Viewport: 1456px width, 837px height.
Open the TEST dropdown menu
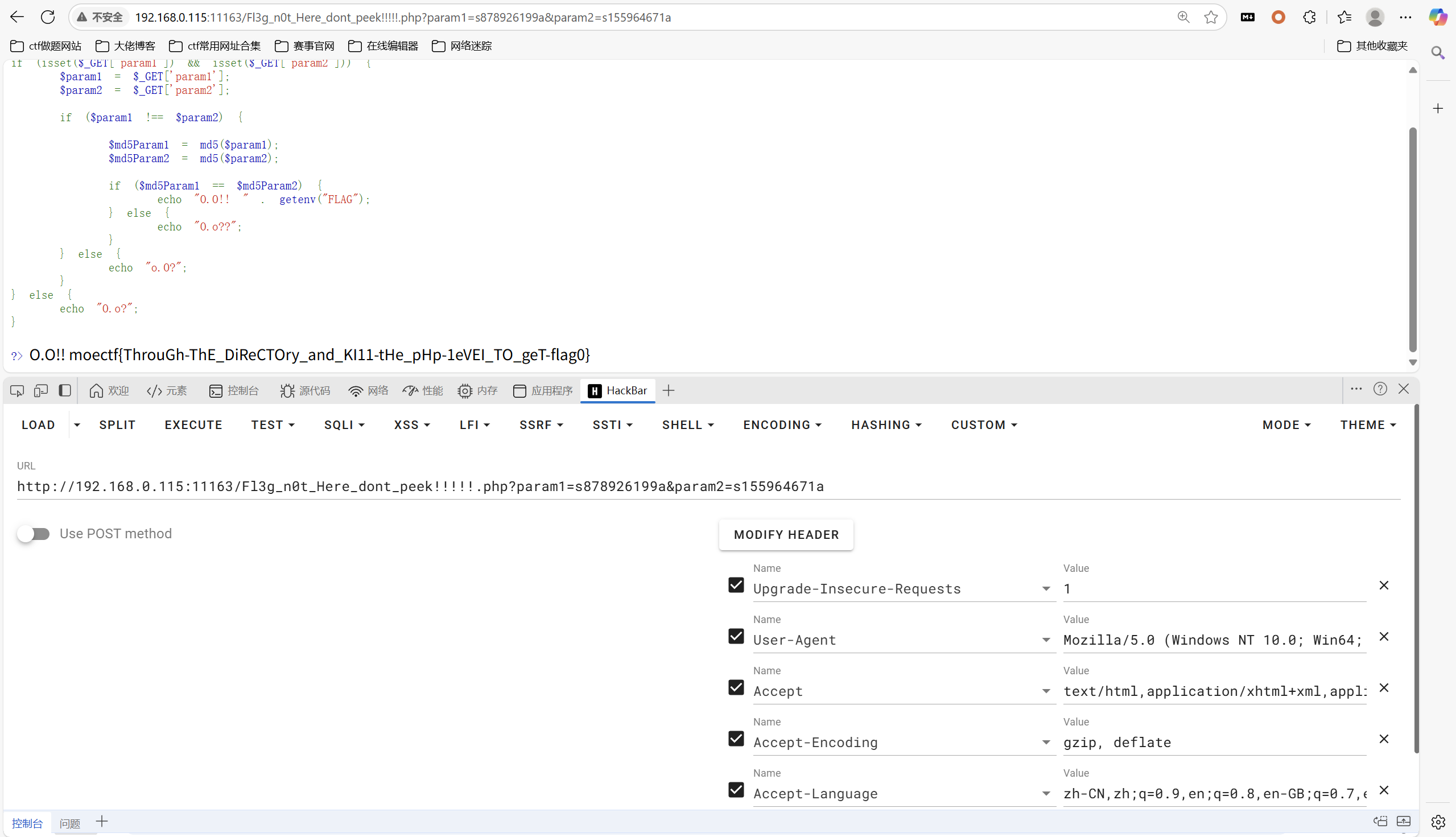(273, 425)
